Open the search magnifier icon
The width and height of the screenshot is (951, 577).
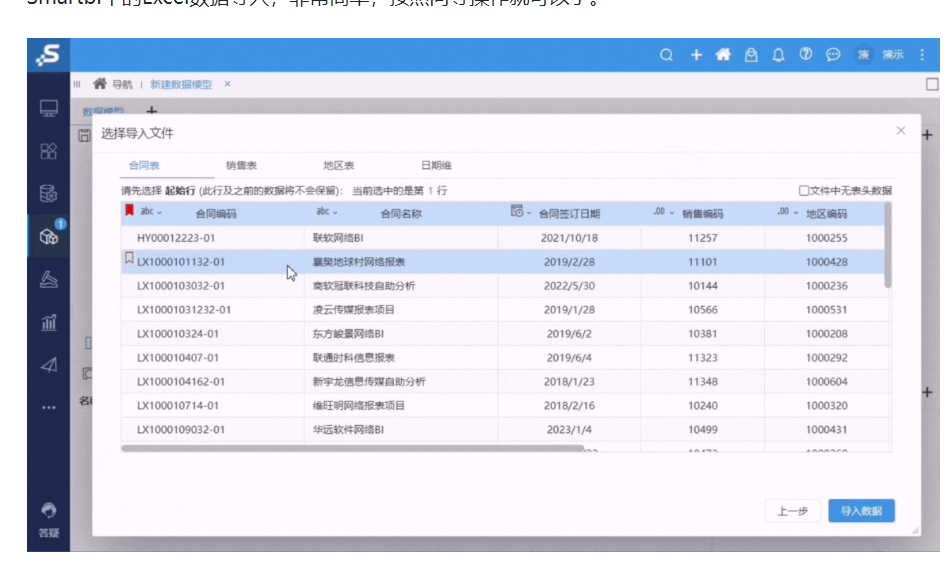[x=666, y=55]
